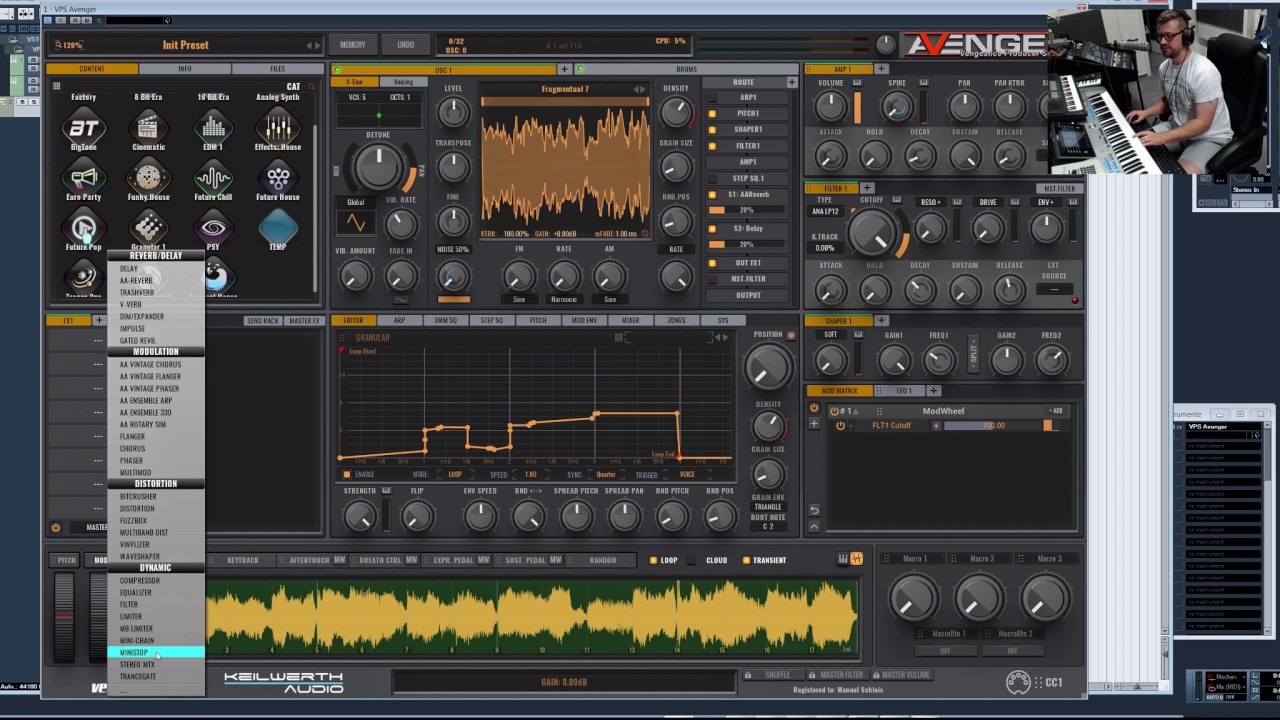Select the Cinematic category icon
The image size is (1280, 720).
[x=148, y=128]
